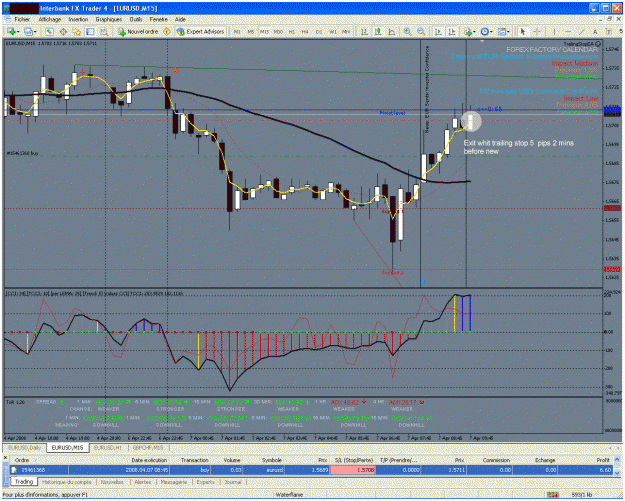The height and width of the screenshot is (501, 625).
Task: Switch timeframe to W1
Action: pyautogui.click(x=332, y=32)
